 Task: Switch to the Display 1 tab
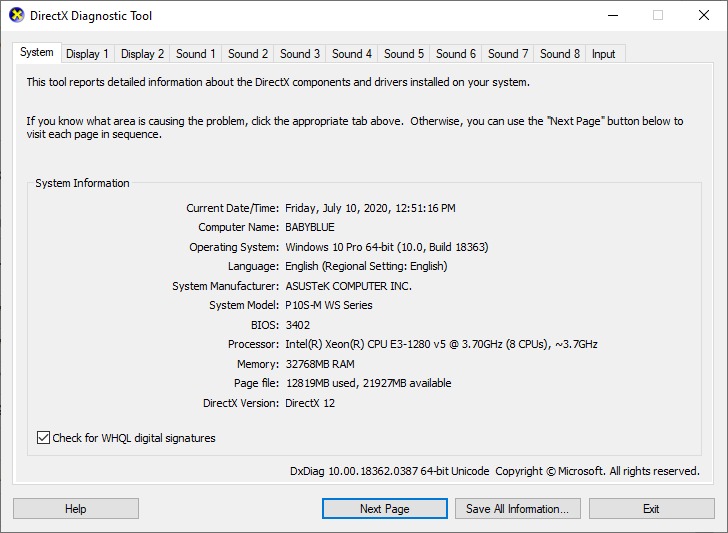(x=88, y=54)
